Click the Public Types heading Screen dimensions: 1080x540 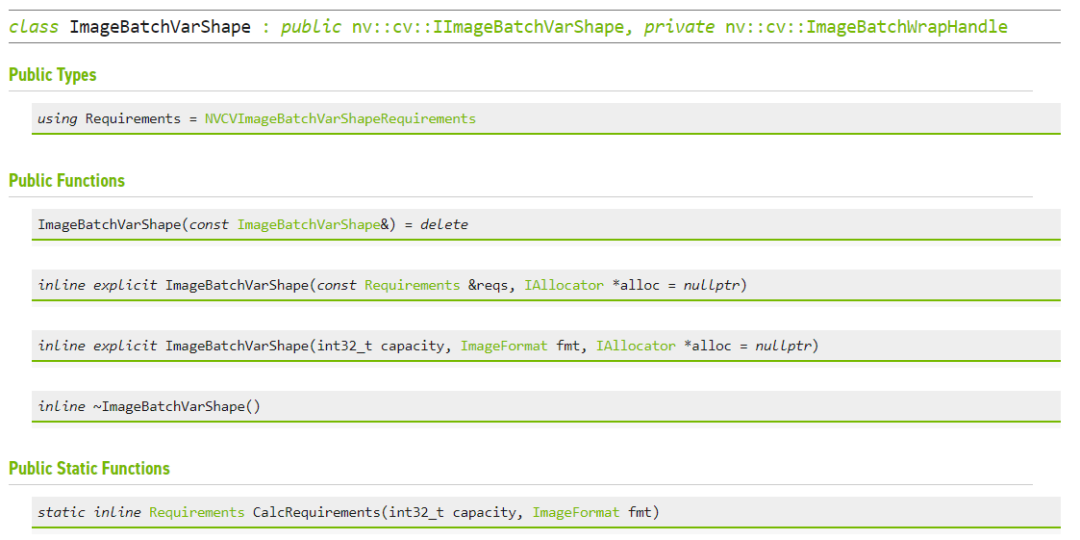coord(52,75)
